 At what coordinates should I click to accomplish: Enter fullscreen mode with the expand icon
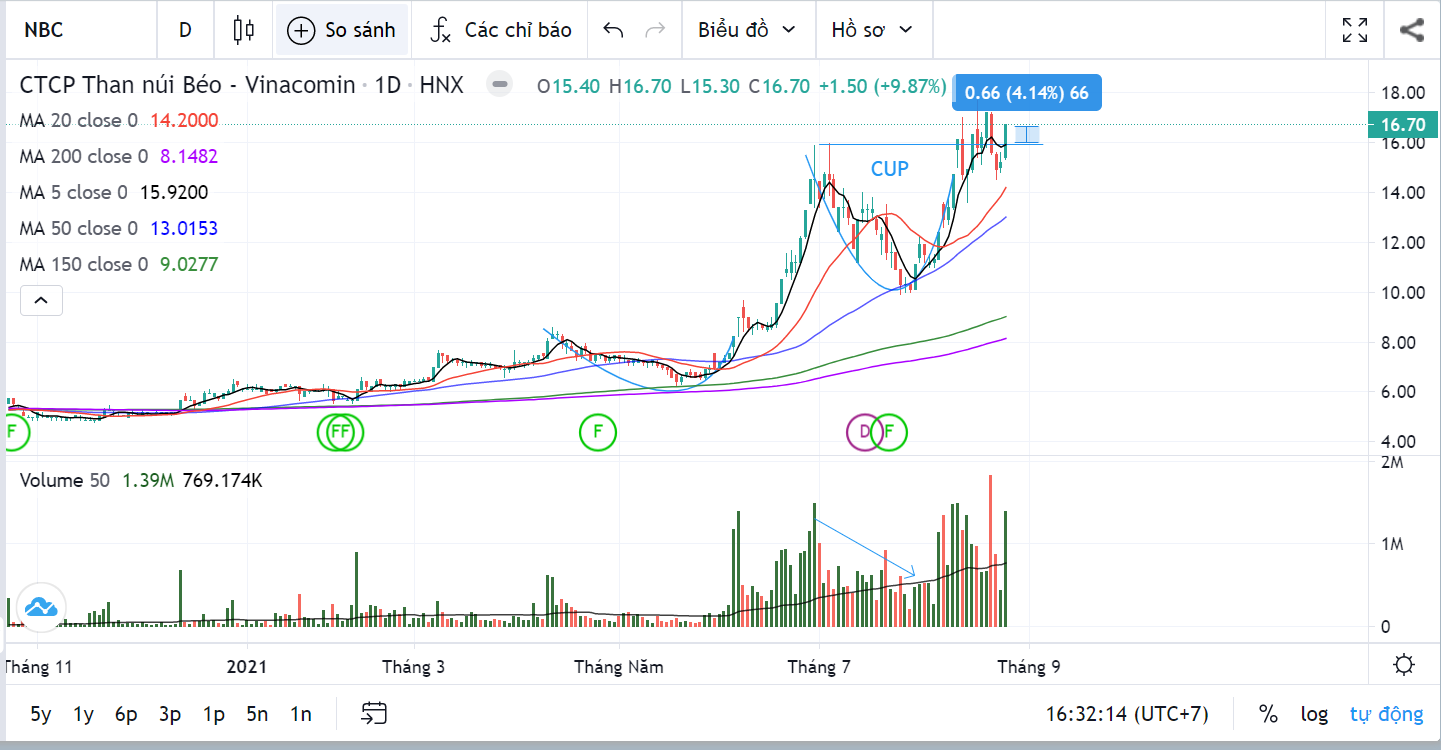[1355, 30]
